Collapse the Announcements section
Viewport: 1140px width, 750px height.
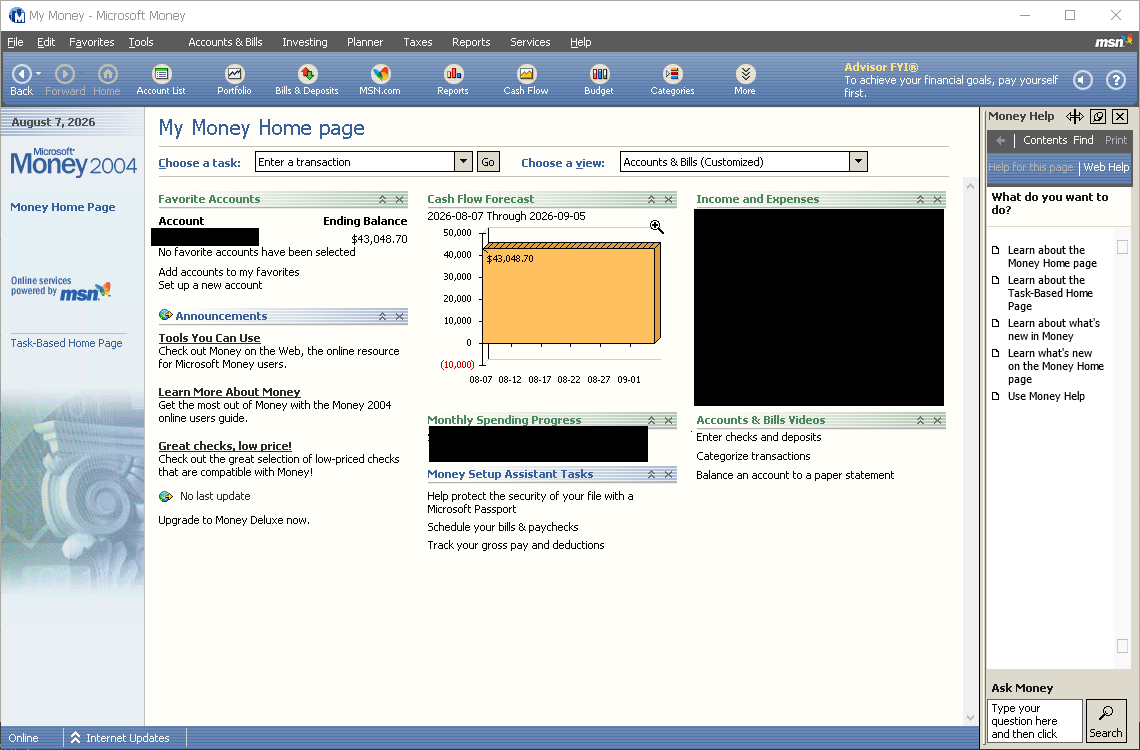pos(382,316)
